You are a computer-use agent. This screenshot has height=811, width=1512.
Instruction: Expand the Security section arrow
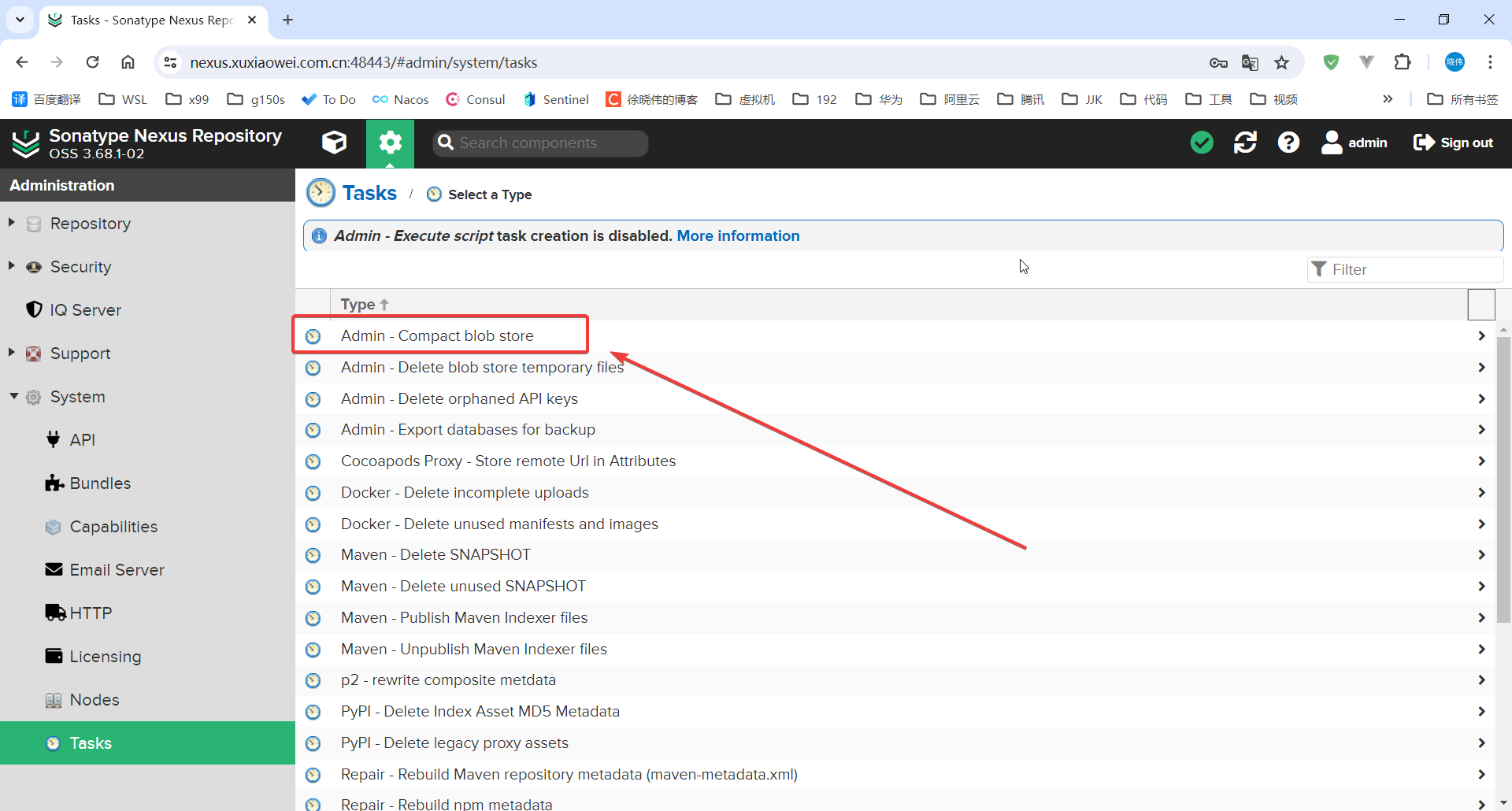(12, 266)
